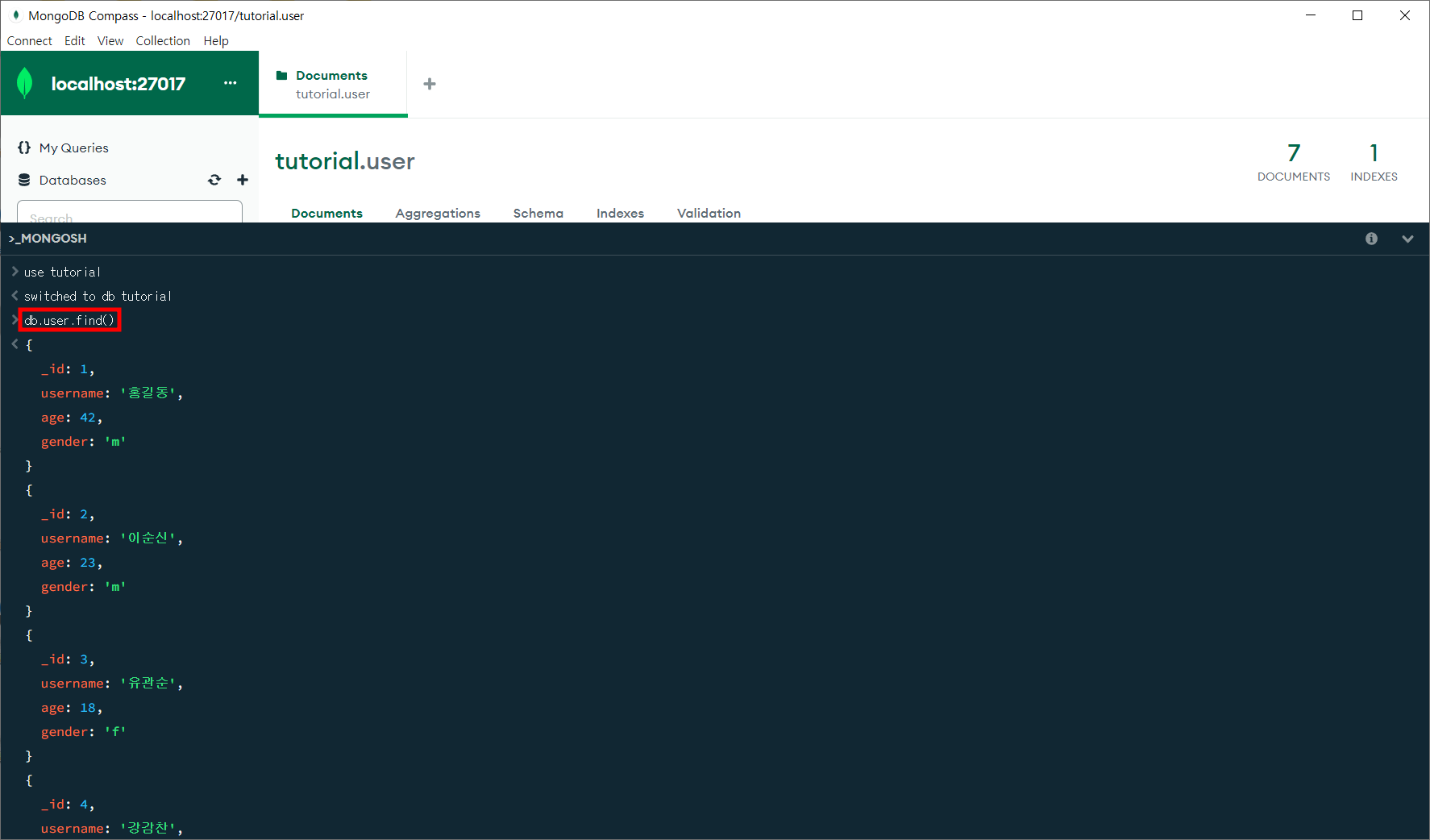Click the 'age: 23,' line
The width and height of the screenshot is (1430, 840).
tap(72, 563)
